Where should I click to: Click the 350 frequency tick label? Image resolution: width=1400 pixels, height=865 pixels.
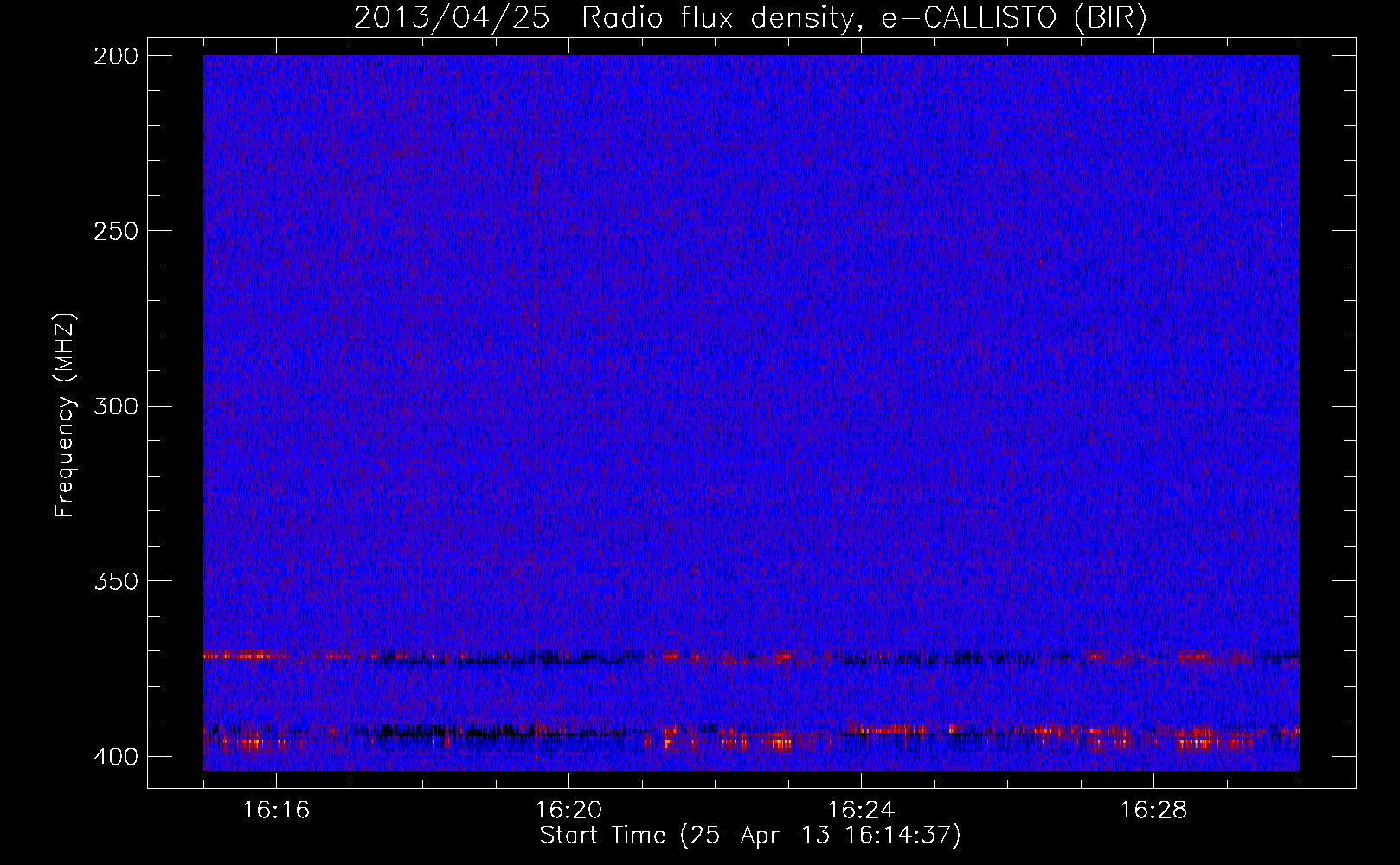tap(115, 581)
